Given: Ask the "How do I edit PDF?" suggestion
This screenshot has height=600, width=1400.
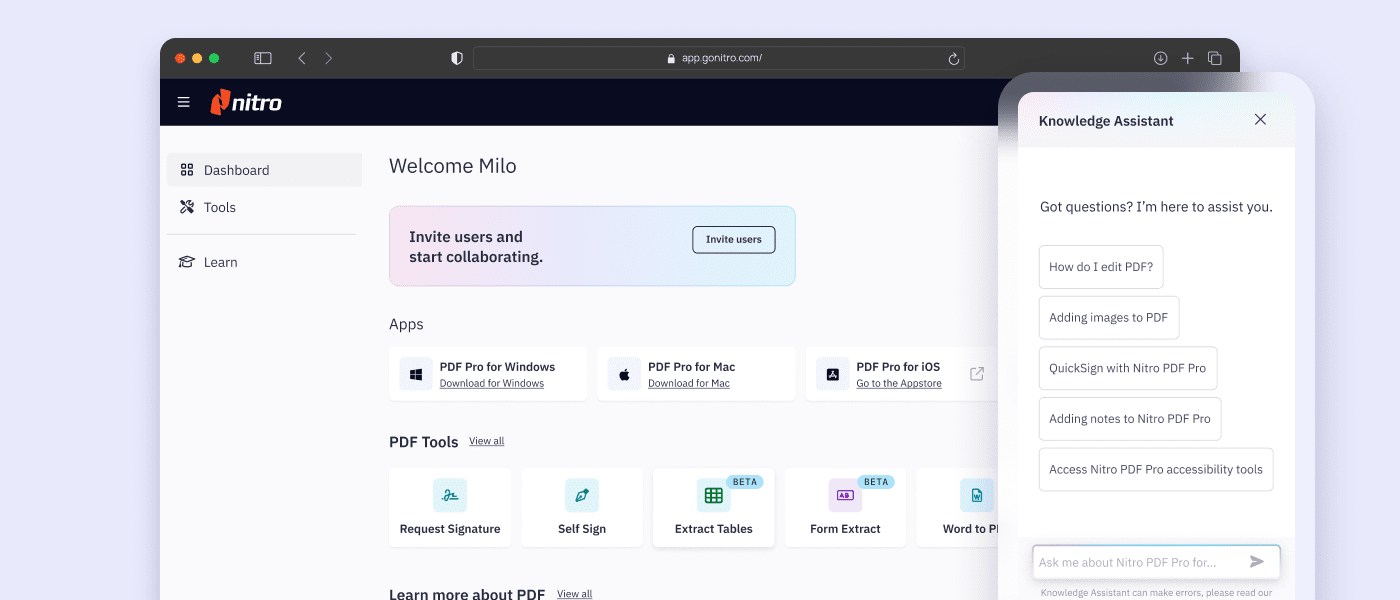Looking at the screenshot, I should (x=1101, y=266).
